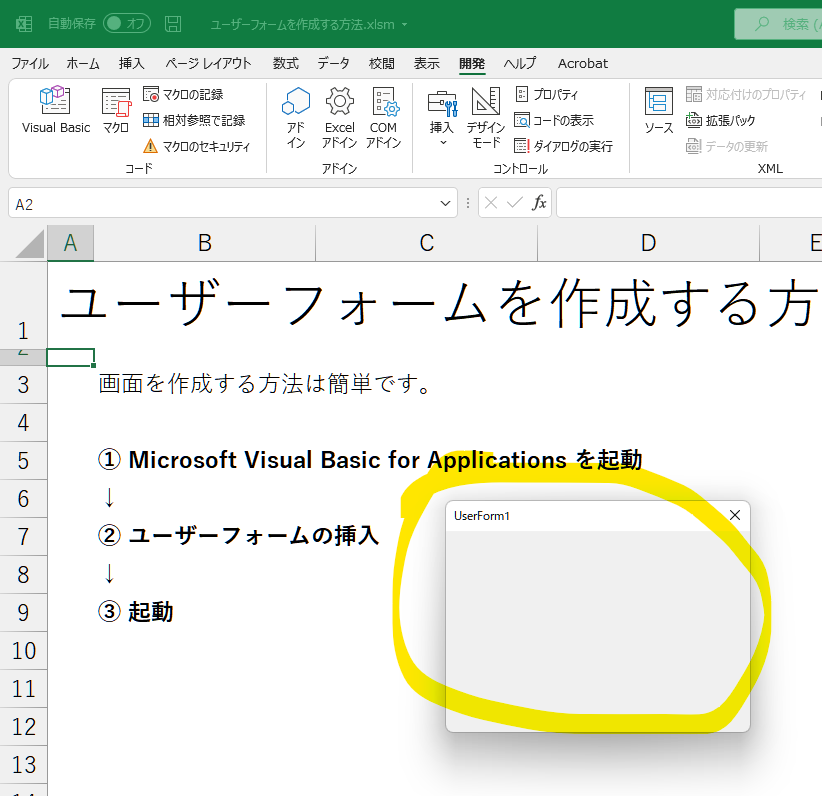Viewport: 822px width, 796px height.
Task: Open the XML Source (ソース) pane
Action: [x=658, y=110]
